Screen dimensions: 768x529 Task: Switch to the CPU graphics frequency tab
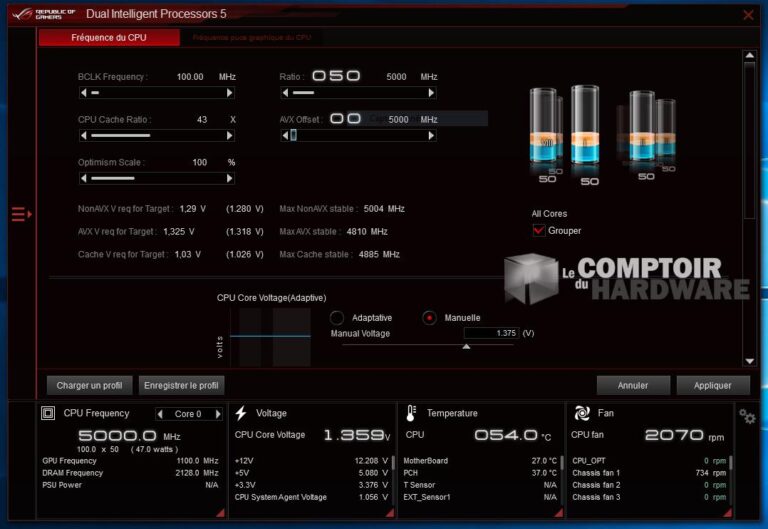coord(251,38)
